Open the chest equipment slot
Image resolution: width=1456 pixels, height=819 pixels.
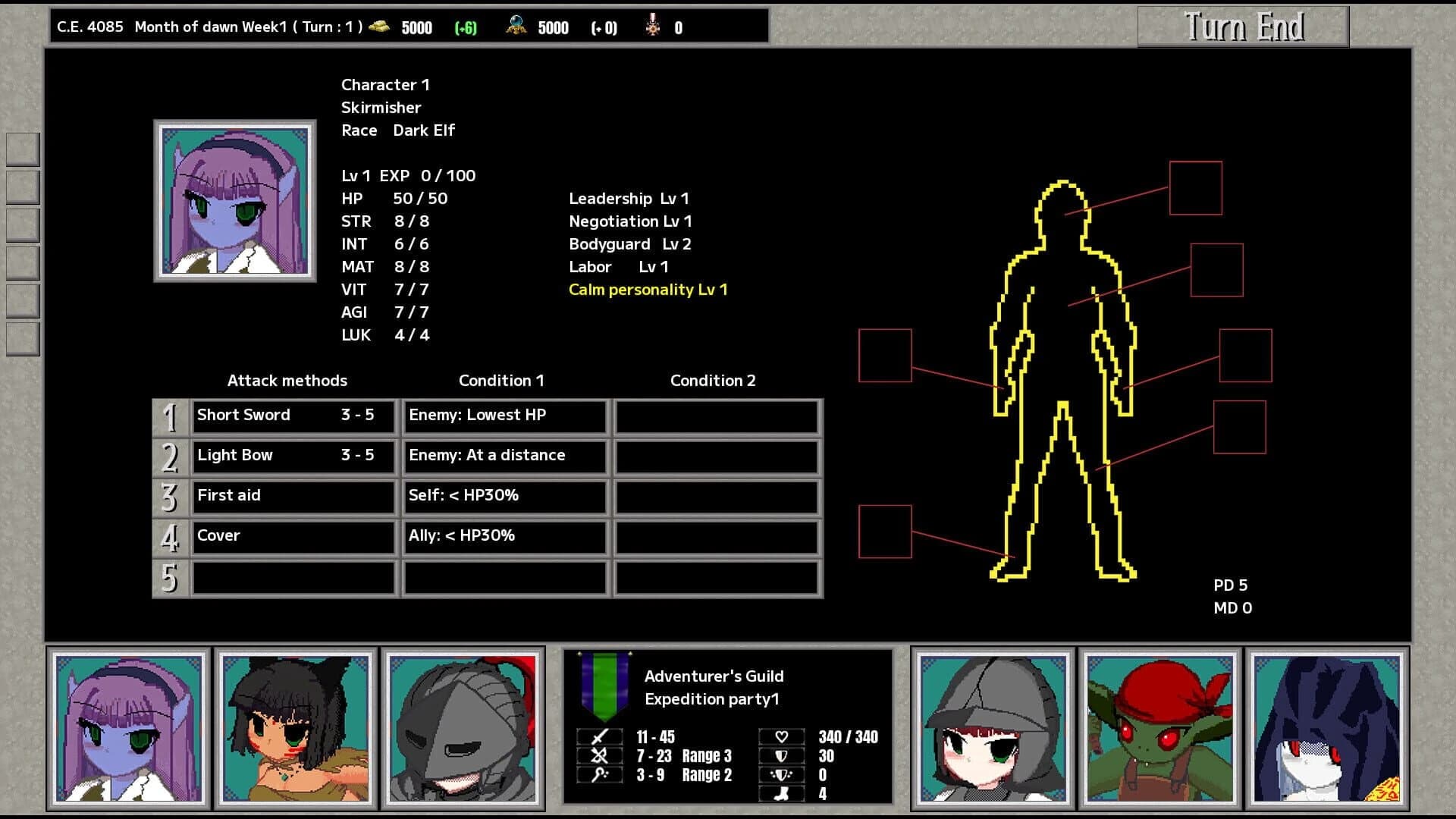(x=1217, y=270)
